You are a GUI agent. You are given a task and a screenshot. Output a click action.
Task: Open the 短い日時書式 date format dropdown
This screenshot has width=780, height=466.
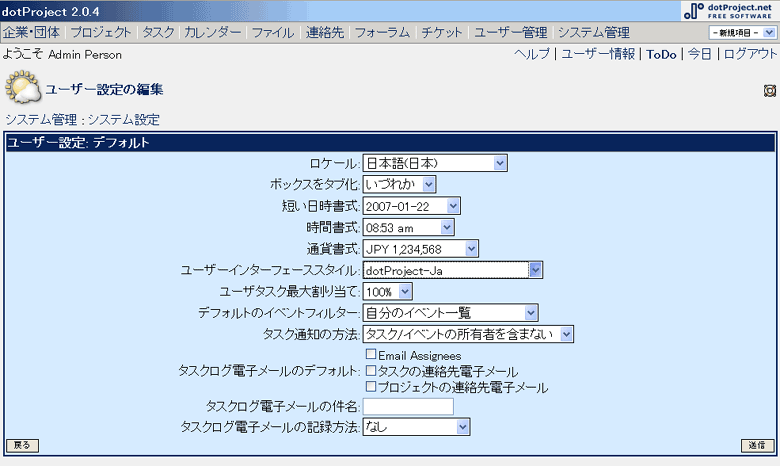(411, 206)
